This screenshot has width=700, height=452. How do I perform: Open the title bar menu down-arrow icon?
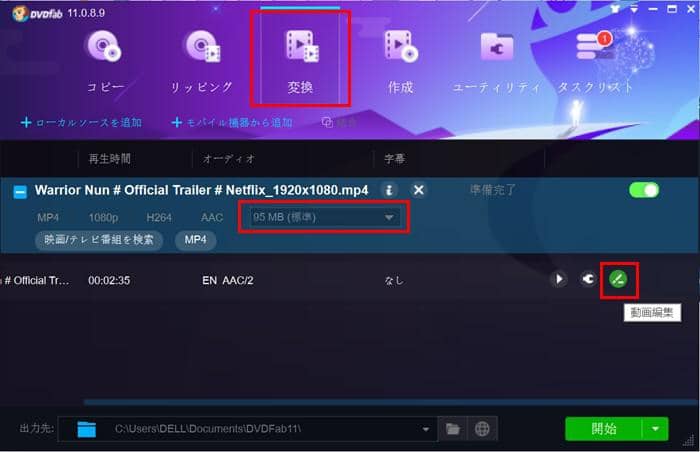click(x=634, y=9)
